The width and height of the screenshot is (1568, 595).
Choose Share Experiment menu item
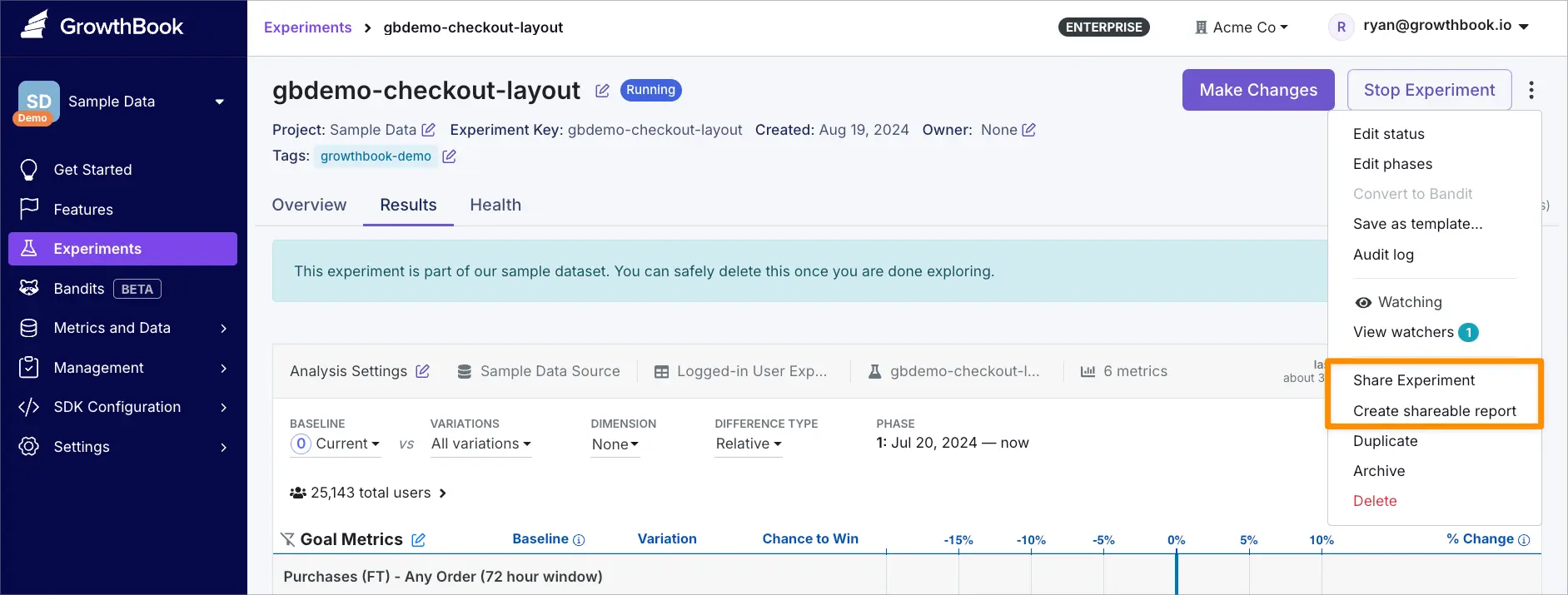click(1413, 380)
